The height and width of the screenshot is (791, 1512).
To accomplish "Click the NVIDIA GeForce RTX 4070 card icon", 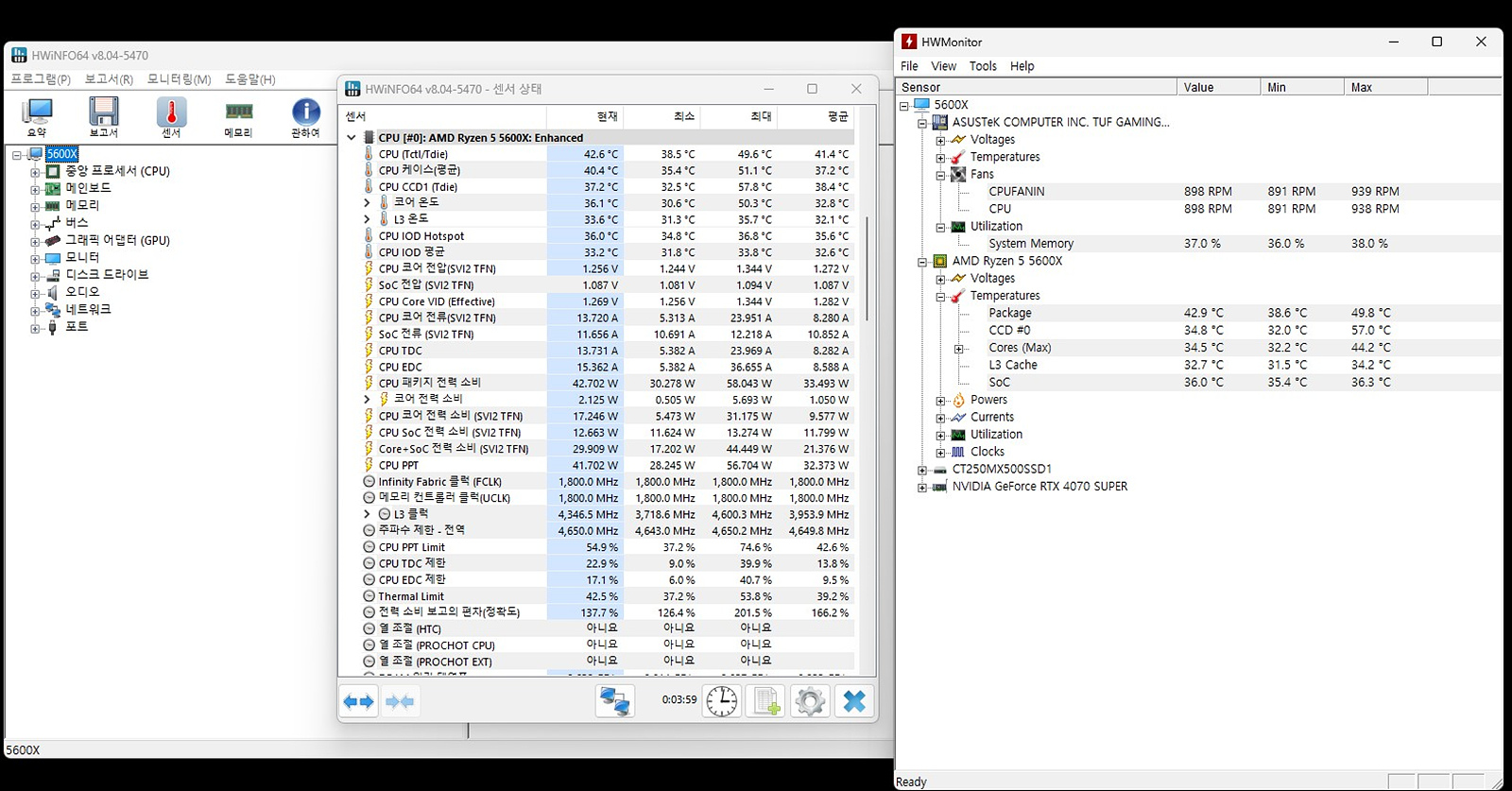I will pos(939,487).
